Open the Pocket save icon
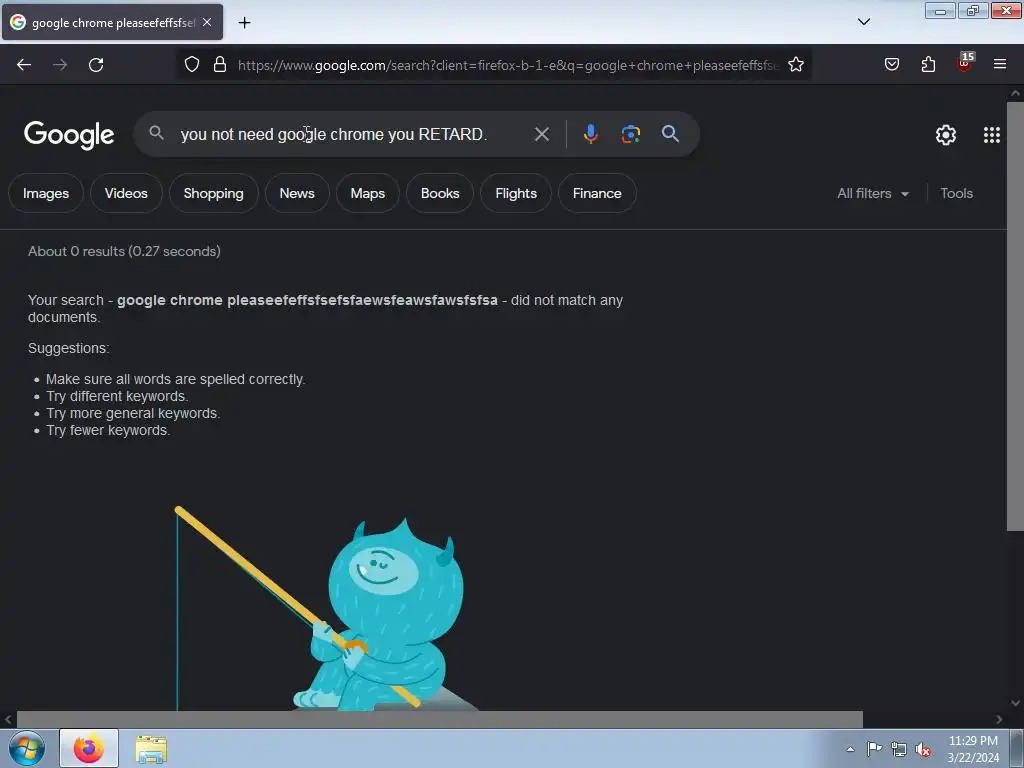The image size is (1024, 768). click(892, 64)
